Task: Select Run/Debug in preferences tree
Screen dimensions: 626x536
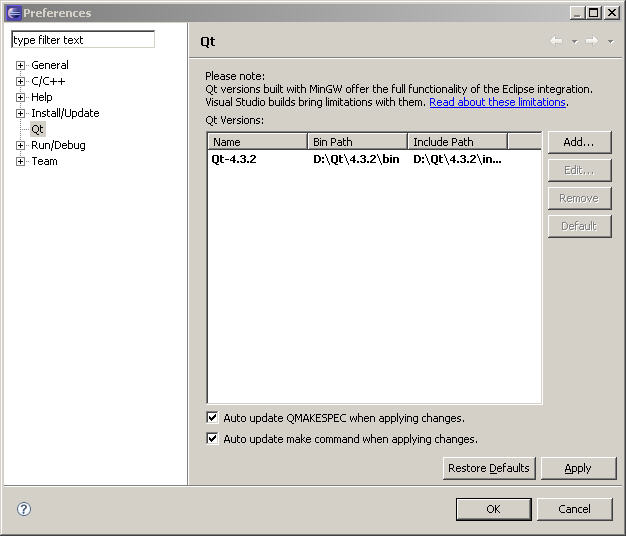Action: [x=58, y=145]
